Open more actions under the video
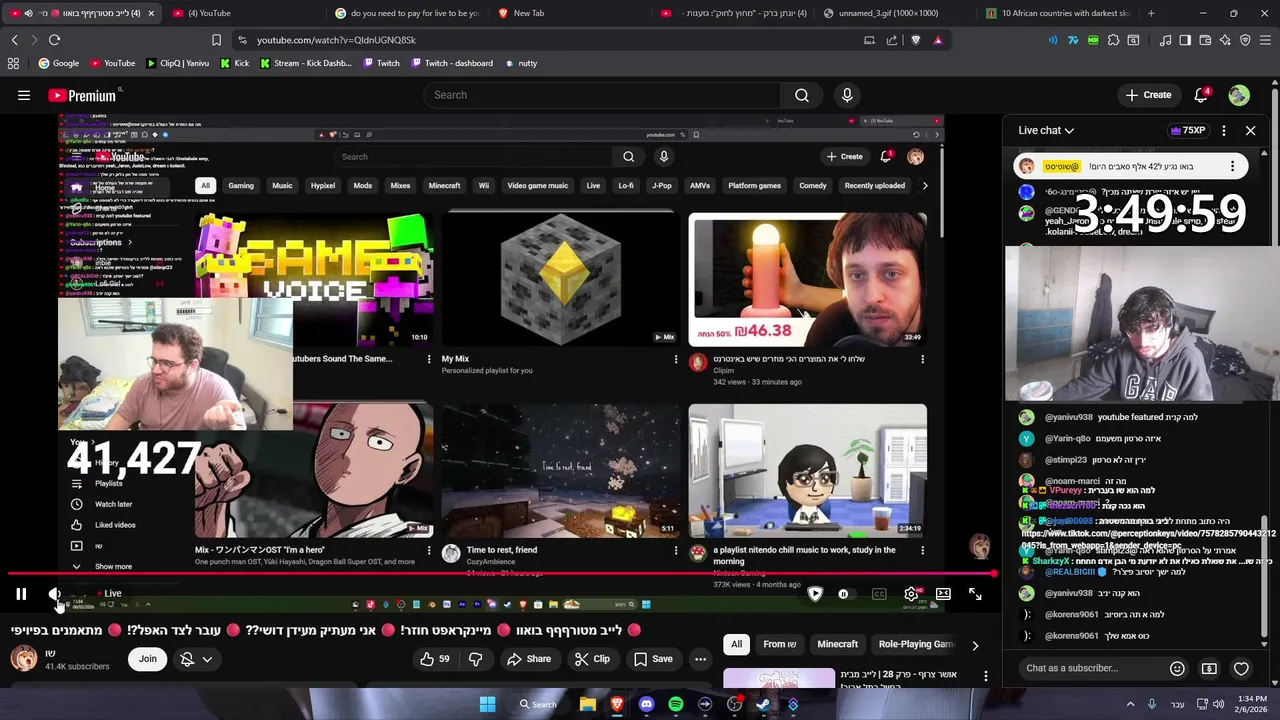The width and height of the screenshot is (1280, 720). (700, 659)
